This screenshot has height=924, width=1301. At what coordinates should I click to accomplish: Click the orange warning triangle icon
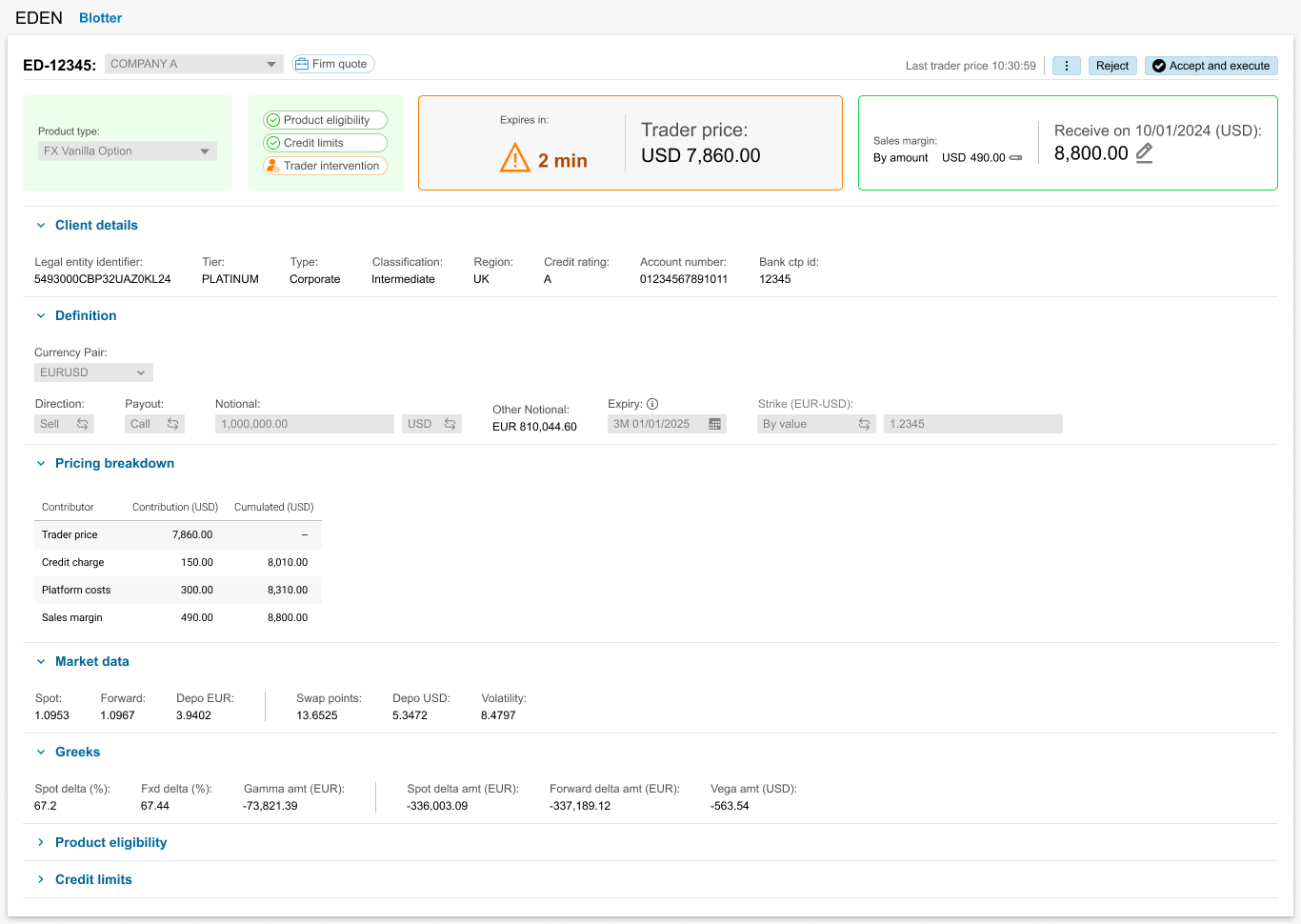point(515,157)
